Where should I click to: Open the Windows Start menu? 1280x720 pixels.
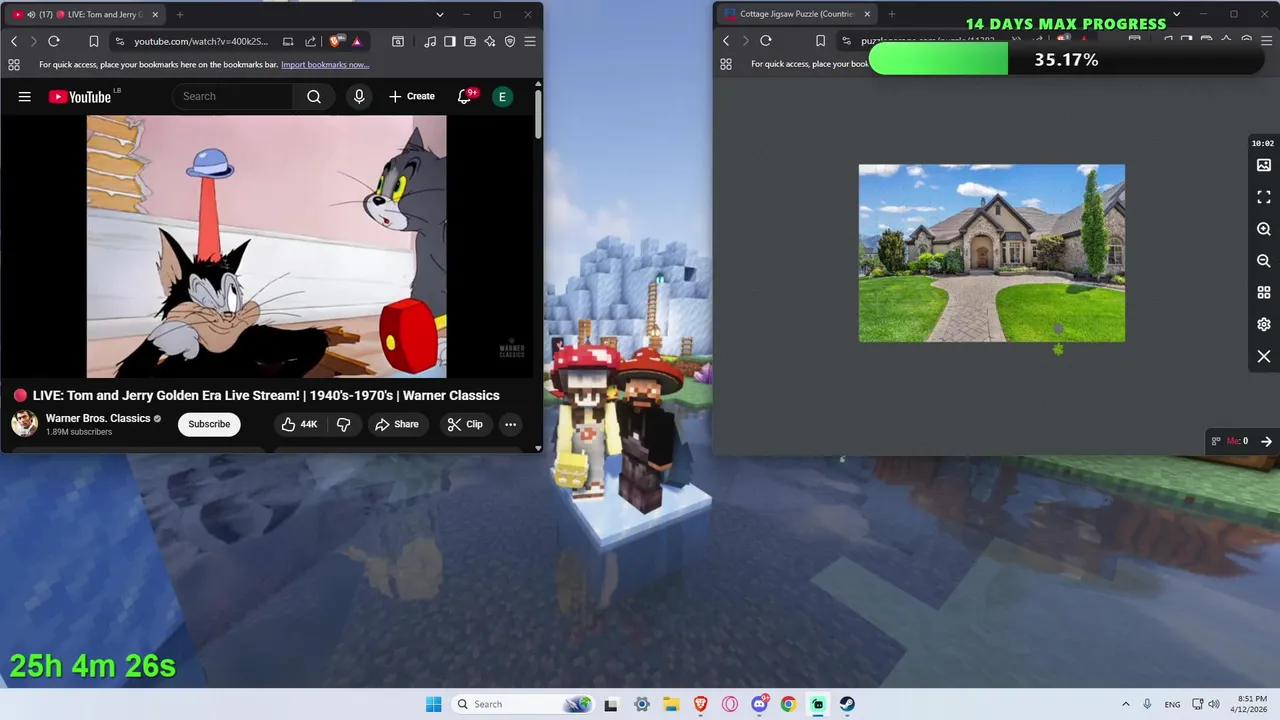click(x=433, y=704)
